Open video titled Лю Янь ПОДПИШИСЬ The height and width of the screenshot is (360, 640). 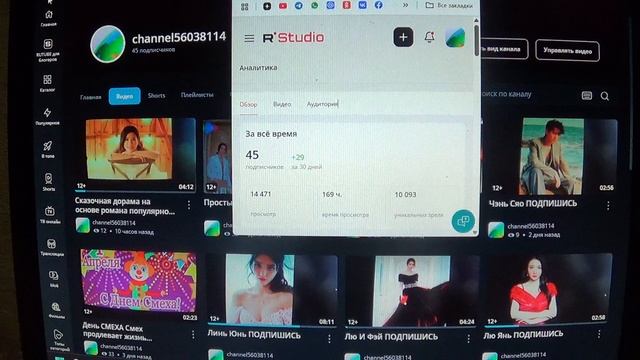(x=523, y=335)
